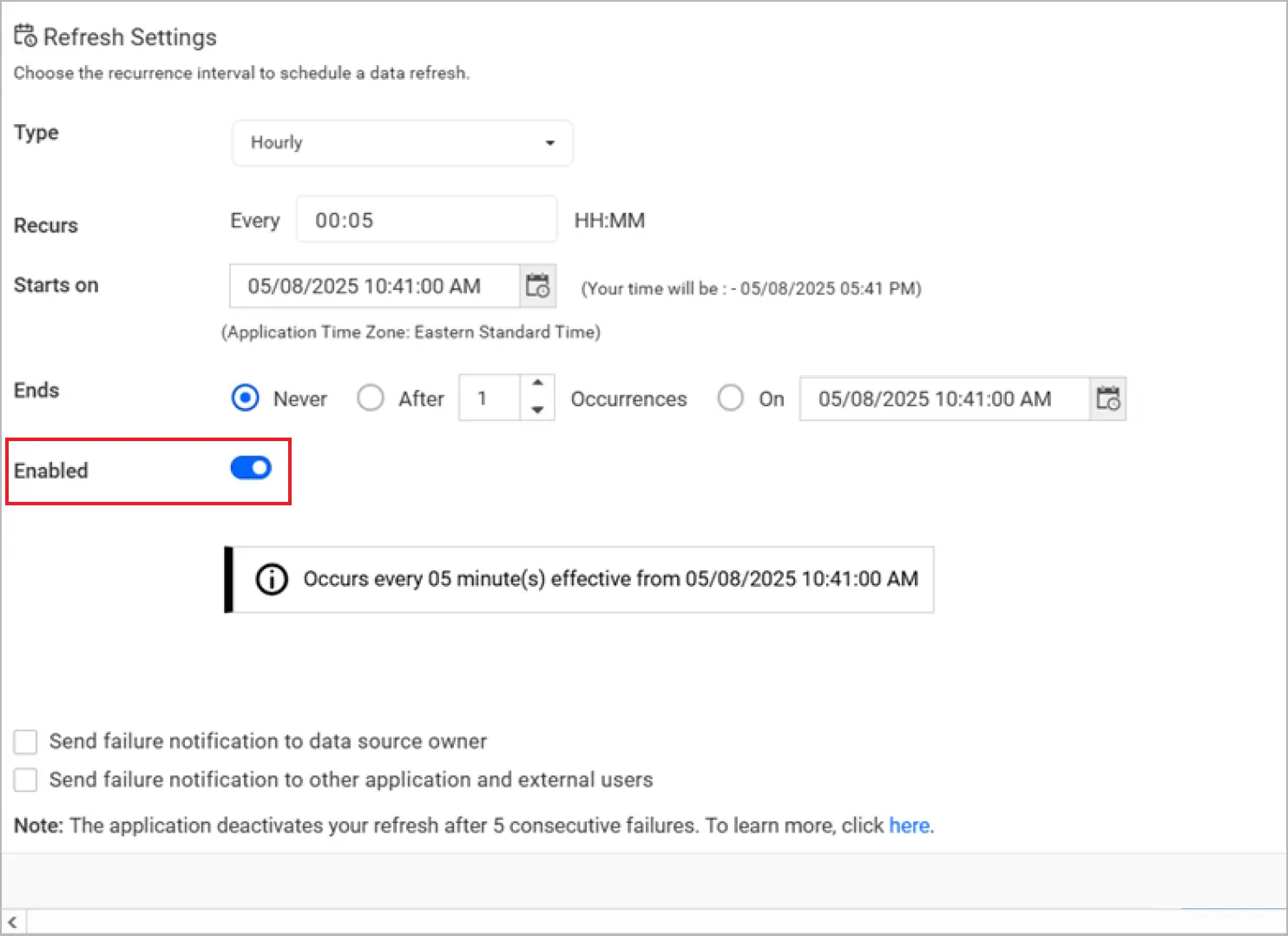Select the On radio button for end date
This screenshot has height=936, width=1288.
pos(730,398)
